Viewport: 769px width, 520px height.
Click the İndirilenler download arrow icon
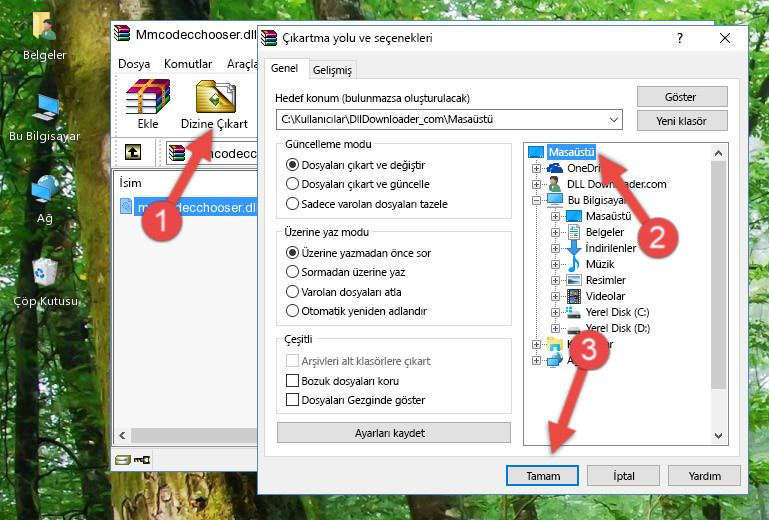click(573, 248)
